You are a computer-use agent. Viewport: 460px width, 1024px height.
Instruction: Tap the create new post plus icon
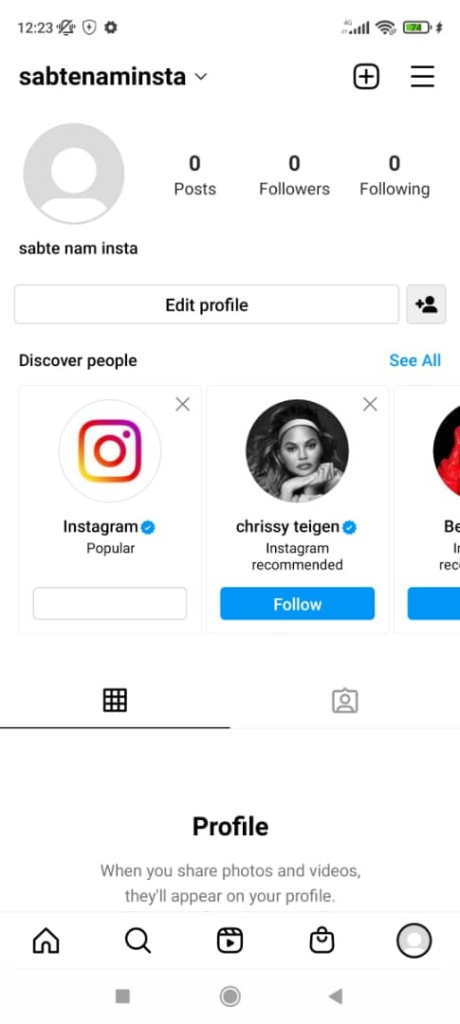coord(366,77)
